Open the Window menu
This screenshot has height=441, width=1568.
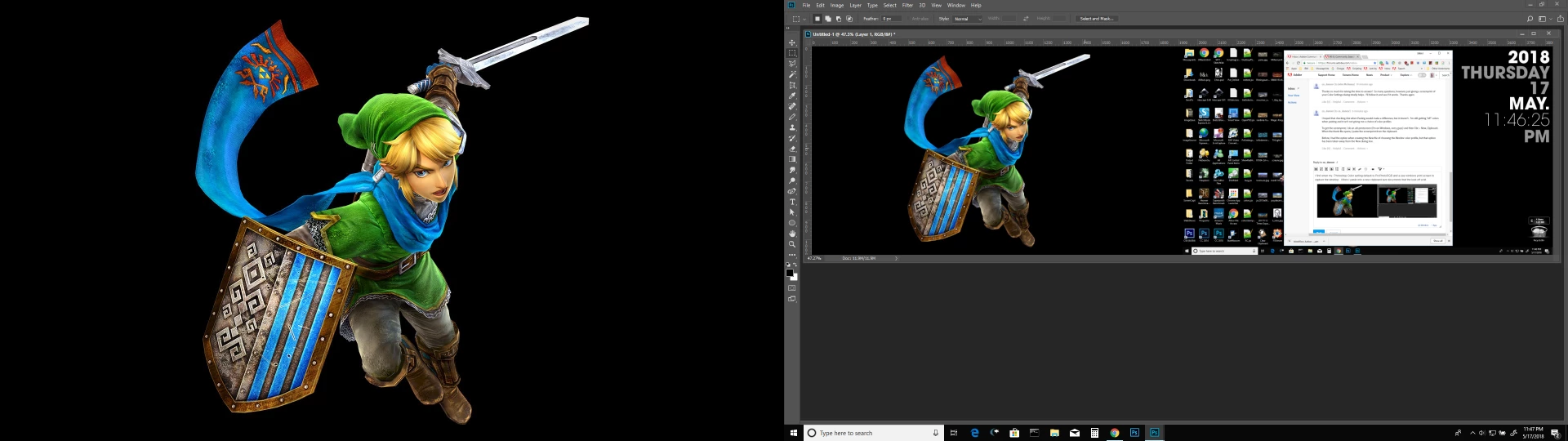tap(956, 5)
